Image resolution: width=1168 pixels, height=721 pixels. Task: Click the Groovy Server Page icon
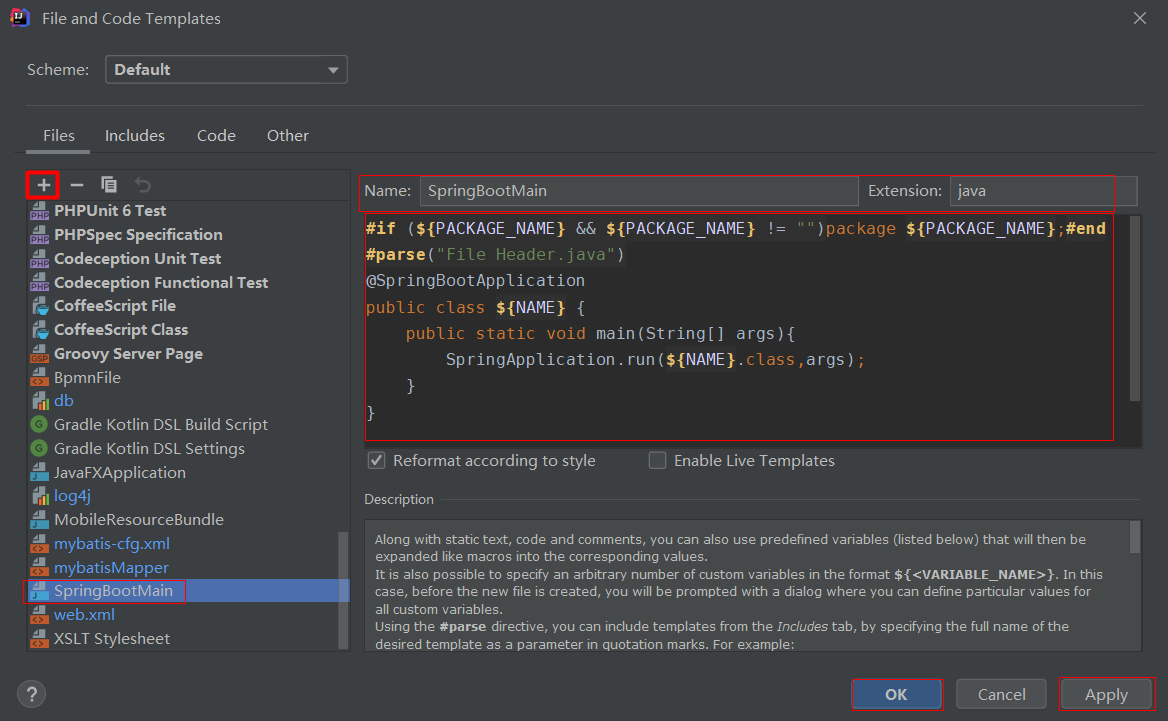pos(39,354)
